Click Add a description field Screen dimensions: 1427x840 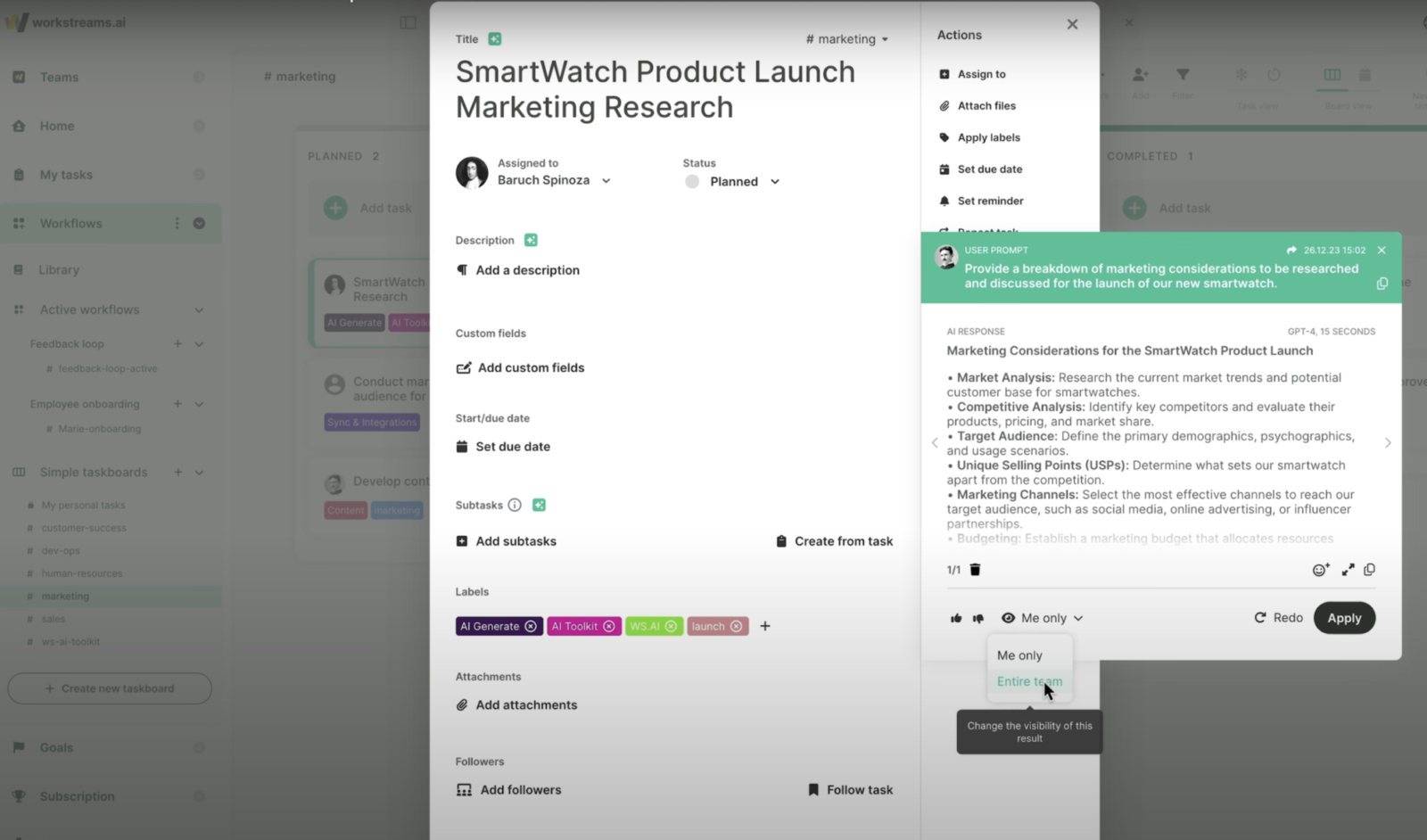527,270
